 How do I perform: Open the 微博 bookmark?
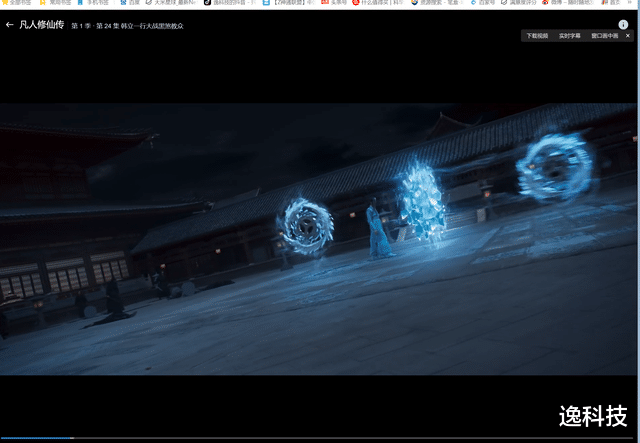(568, 2)
